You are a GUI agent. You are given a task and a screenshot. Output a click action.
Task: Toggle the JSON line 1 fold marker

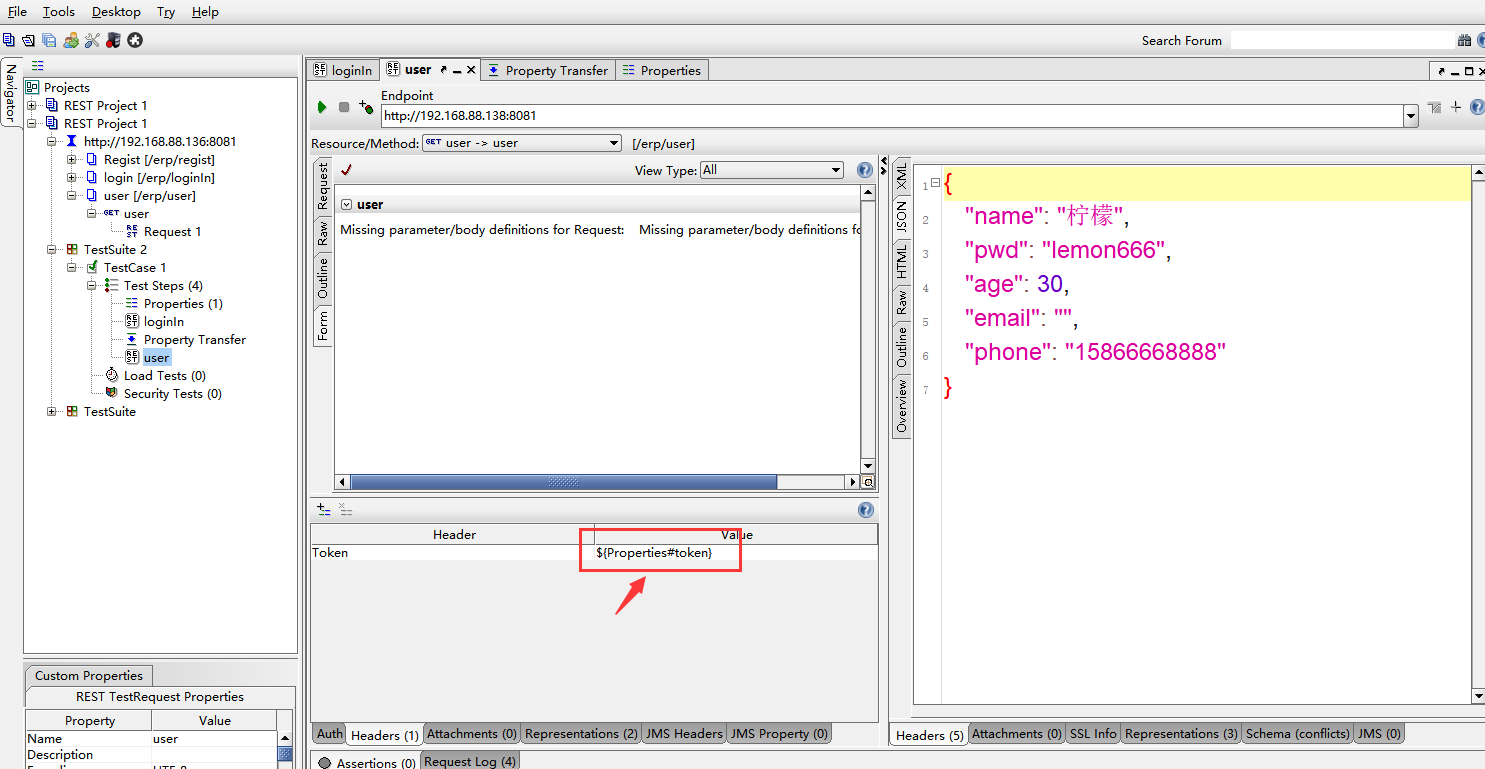pos(935,183)
